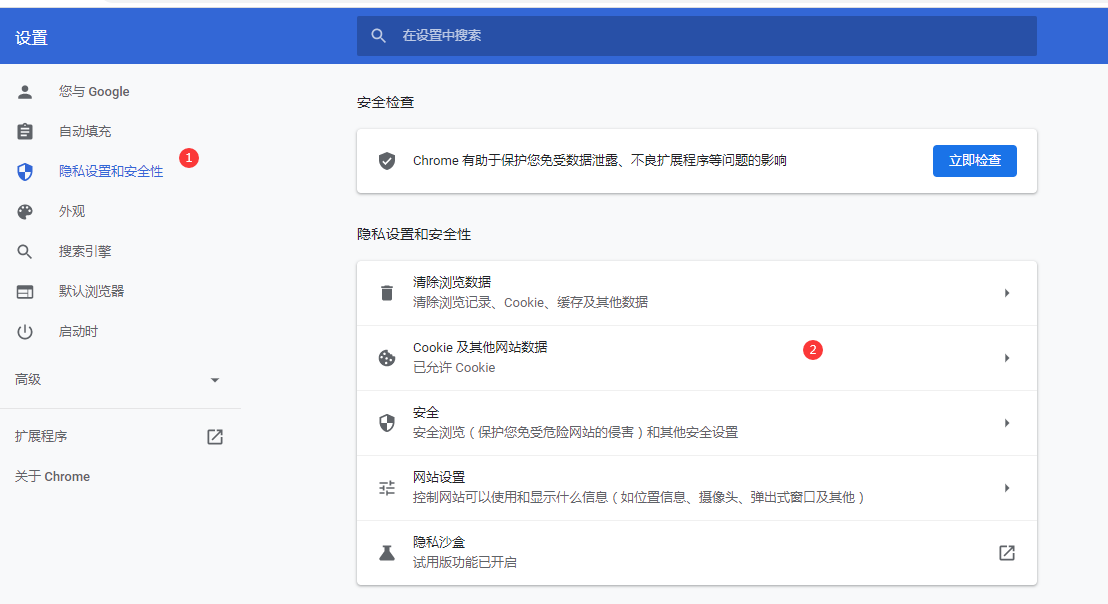Viewport: 1108px width, 604px height.
Task: Open the Cookie 及其他网站数据 row title
Action: (x=480, y=348)
